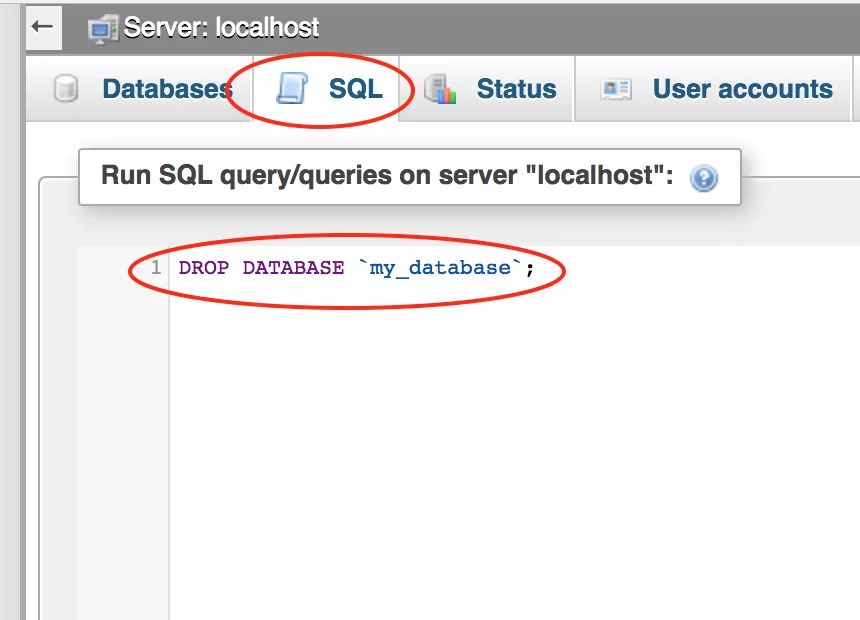Click the semicolon ending the SQL statement
The image size is (860, 620).
(x=531, y=267)
